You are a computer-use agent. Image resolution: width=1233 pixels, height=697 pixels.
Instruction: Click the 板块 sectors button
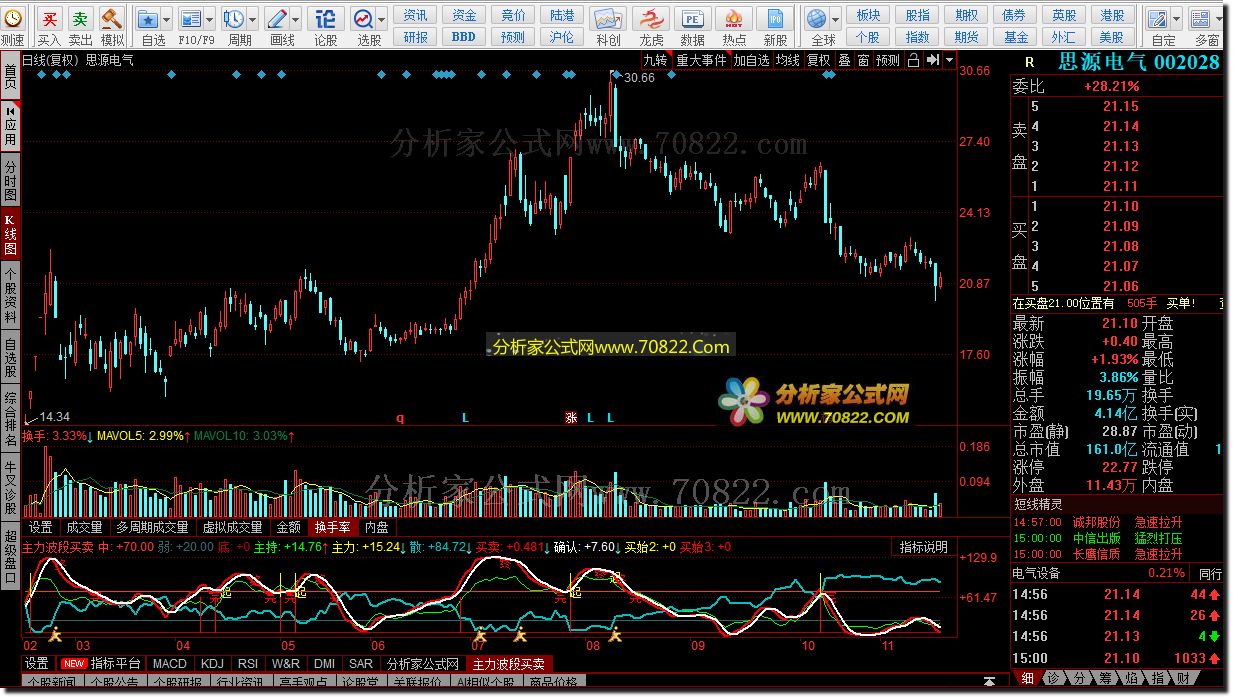click(868, 15)
